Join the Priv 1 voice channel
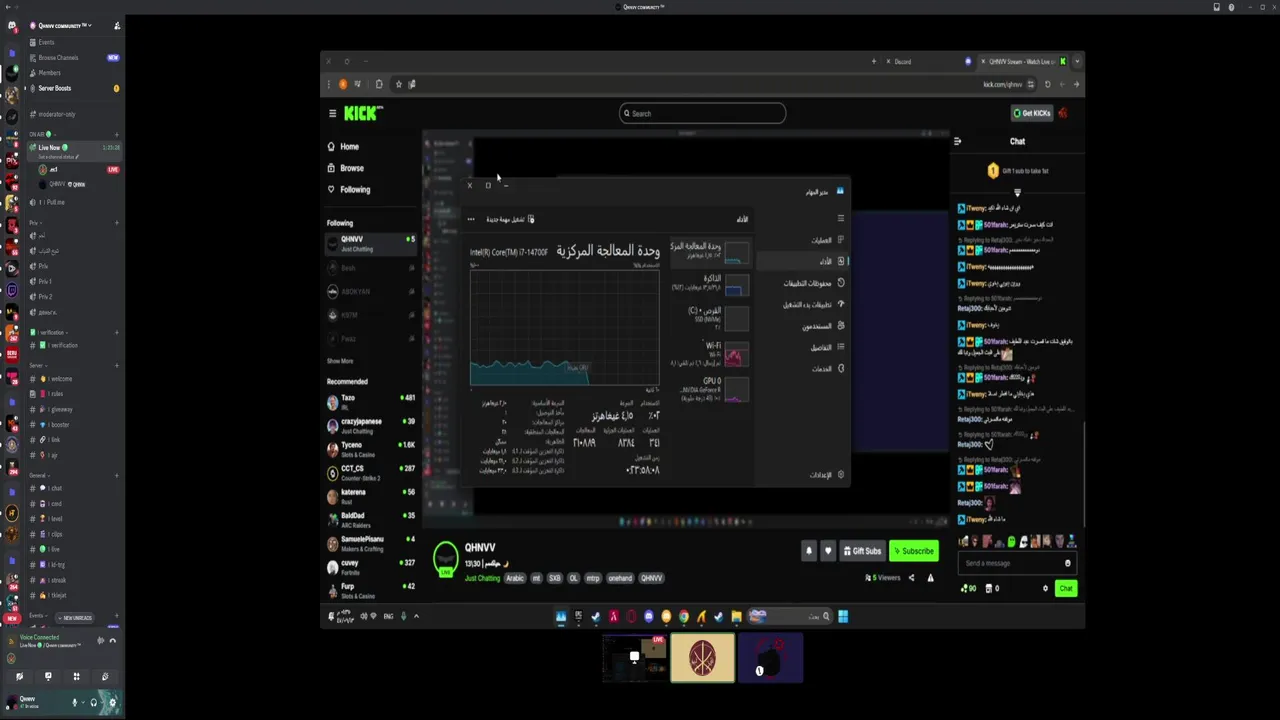 [x=72, y=281]
